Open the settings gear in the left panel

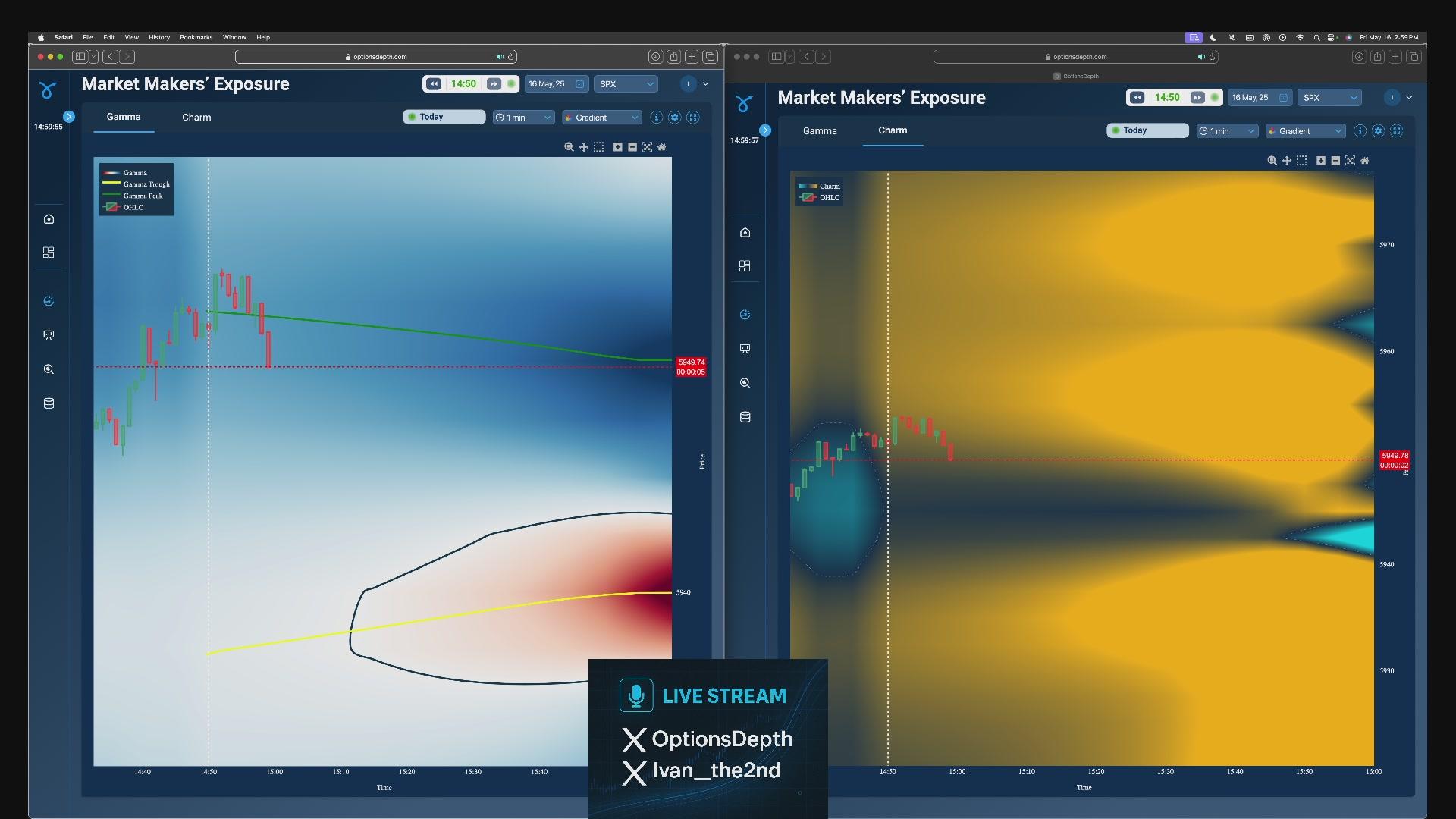[674, 118]
